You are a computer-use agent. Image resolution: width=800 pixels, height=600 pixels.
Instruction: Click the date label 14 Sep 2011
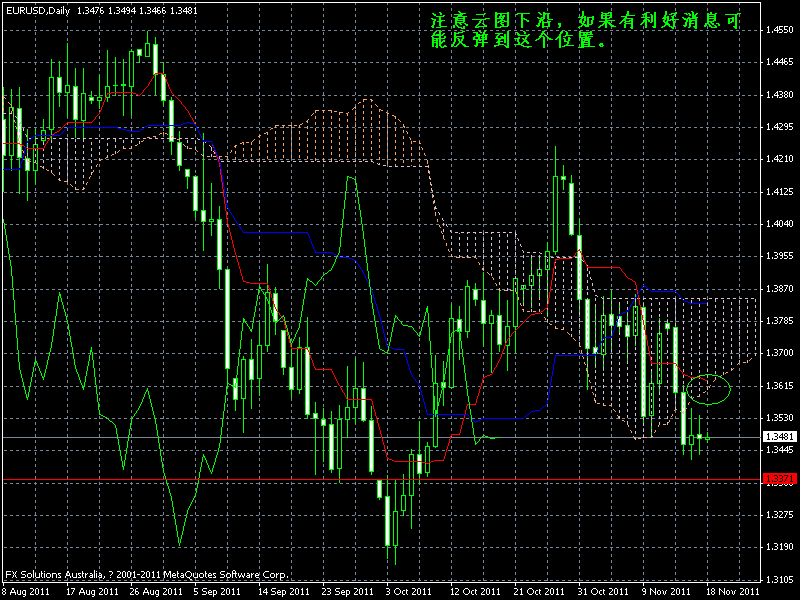(x=284, y=592)
